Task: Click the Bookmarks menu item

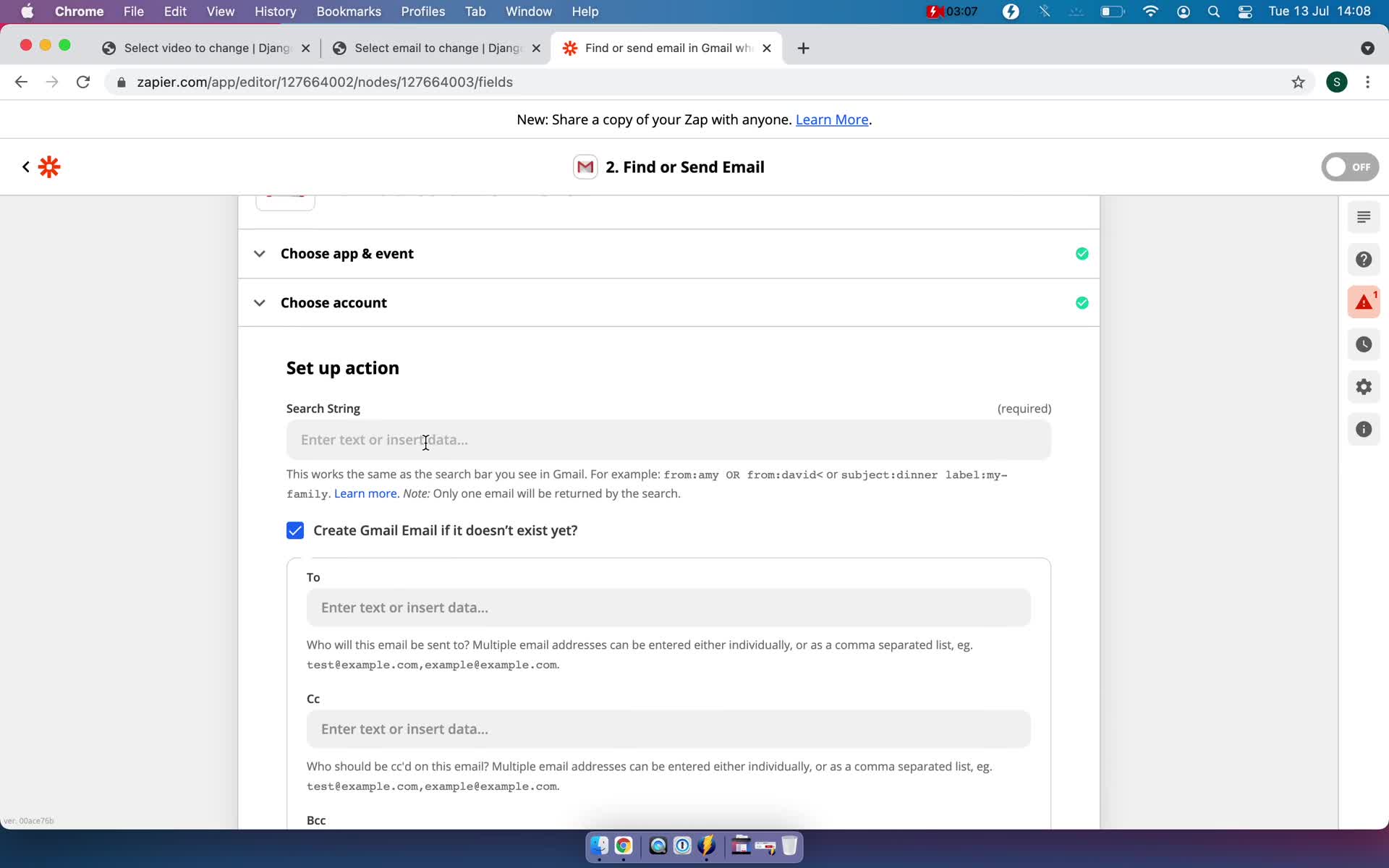Action: click(349, 11)
